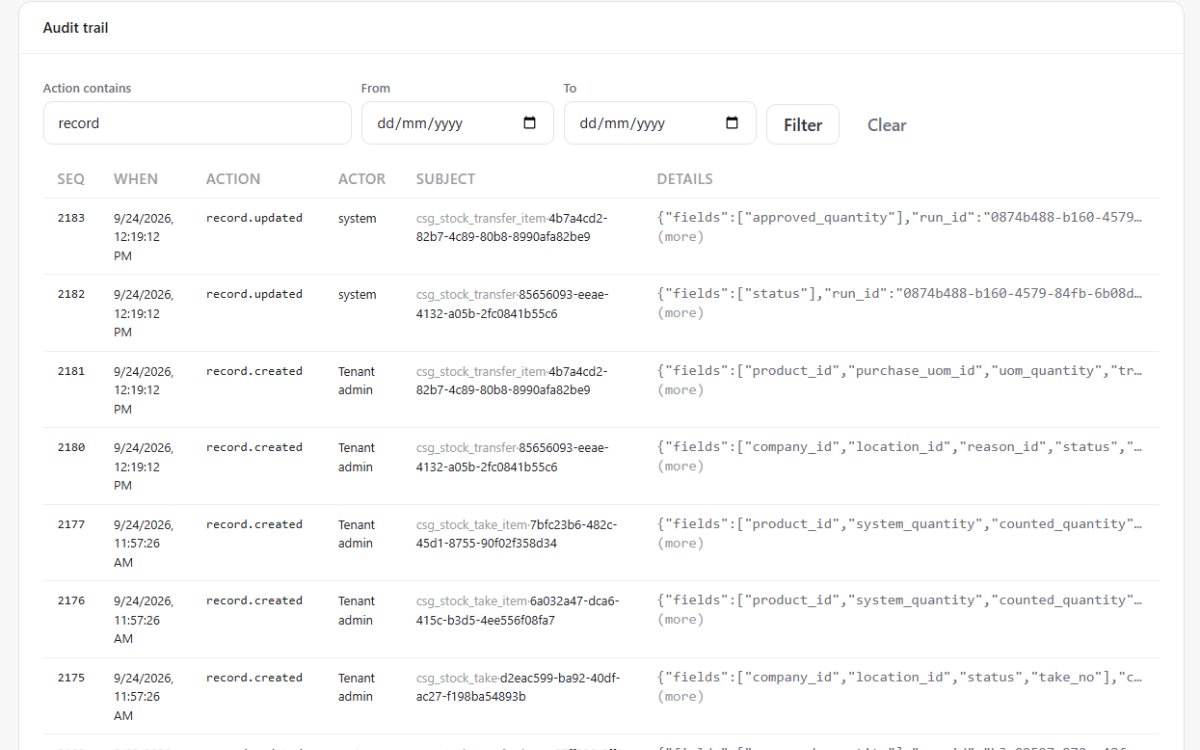Click the Filter button
Viewport: 1200px width, 750px height.
(803, 125)
